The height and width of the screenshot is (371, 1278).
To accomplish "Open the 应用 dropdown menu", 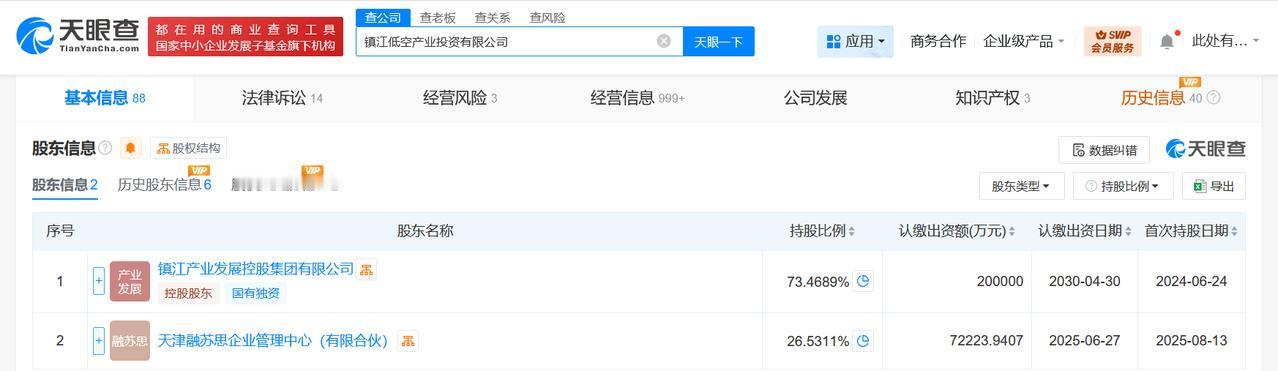I will tap(856, 41).
